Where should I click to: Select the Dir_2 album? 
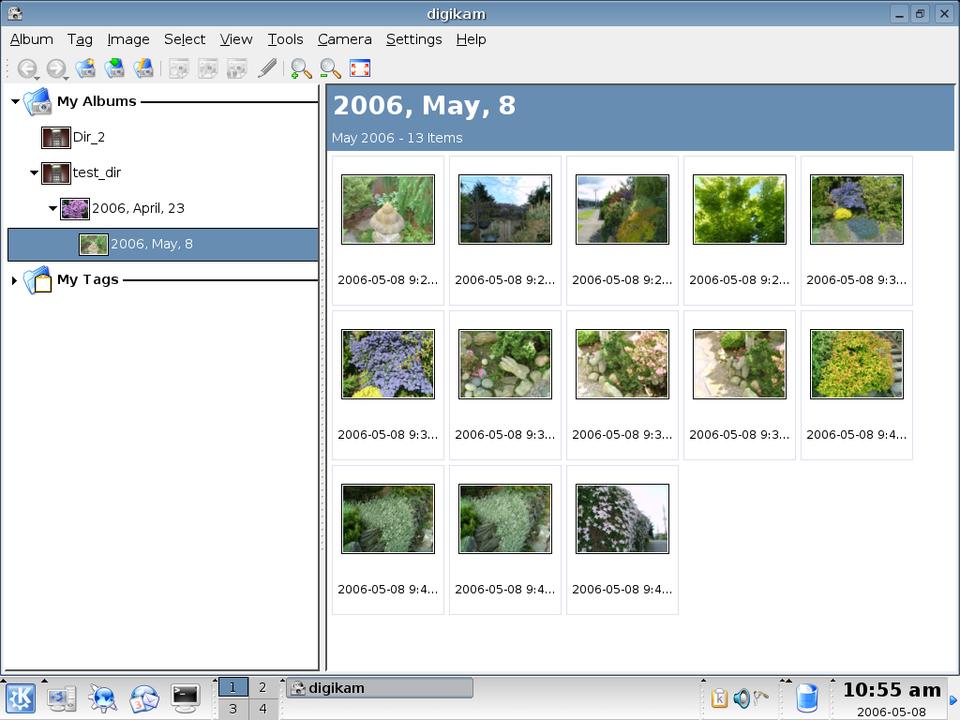pyautogui.click(x=88, y=137)
